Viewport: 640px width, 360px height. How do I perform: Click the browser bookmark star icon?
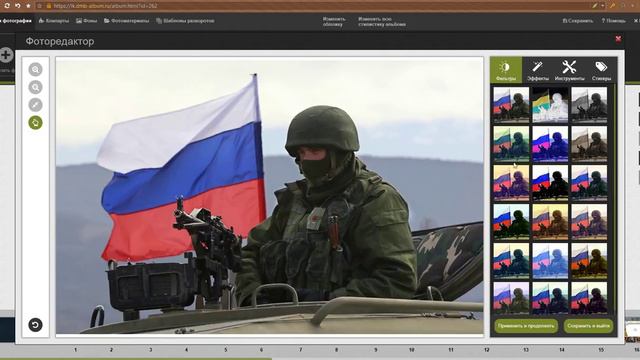point(28,6)
